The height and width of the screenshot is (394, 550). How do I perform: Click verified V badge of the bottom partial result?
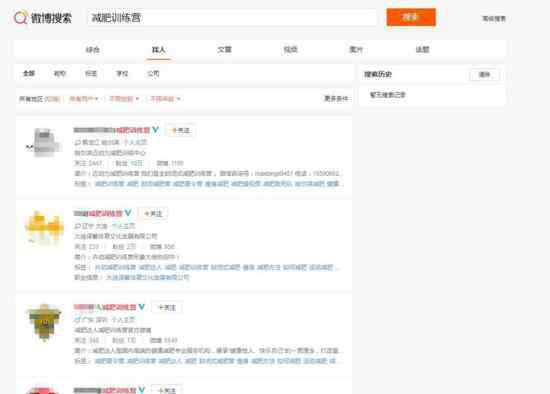click(142, 390)
